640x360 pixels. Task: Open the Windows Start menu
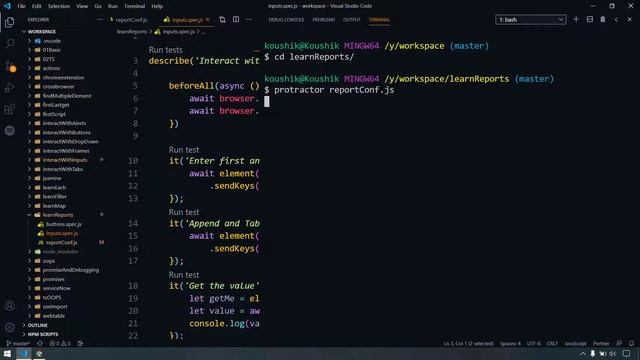click(x=7, y=353)
